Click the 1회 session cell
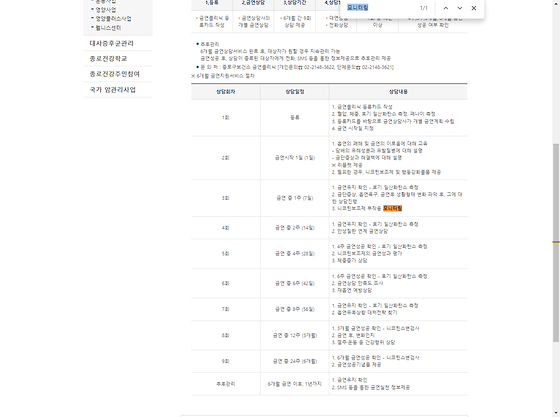 [x=226, y=117]
